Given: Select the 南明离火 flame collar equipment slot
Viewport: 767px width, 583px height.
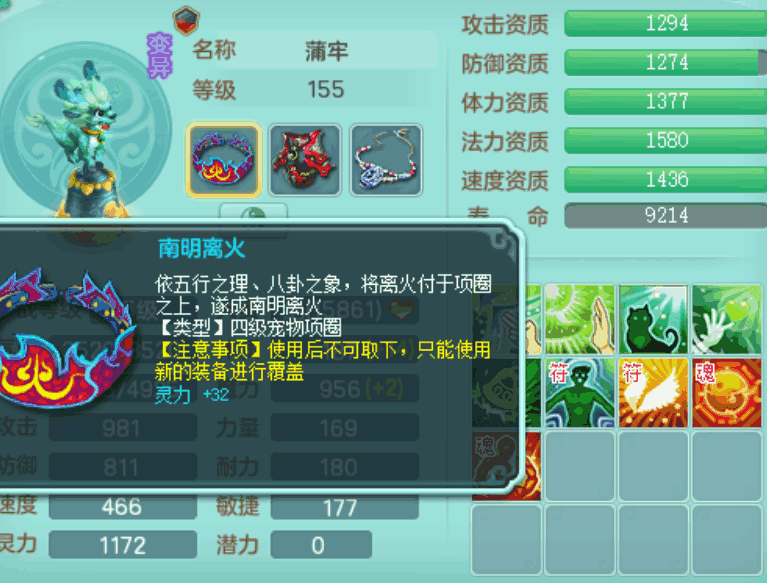Looking at the screenshot, I should [x=224, y=160].
